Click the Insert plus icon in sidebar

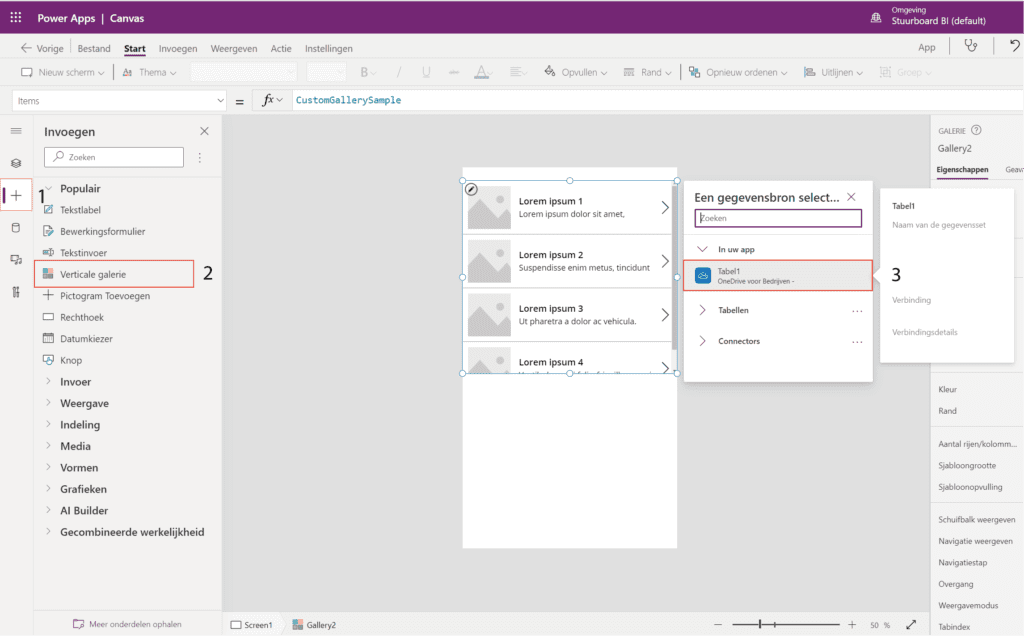point(16,195)
